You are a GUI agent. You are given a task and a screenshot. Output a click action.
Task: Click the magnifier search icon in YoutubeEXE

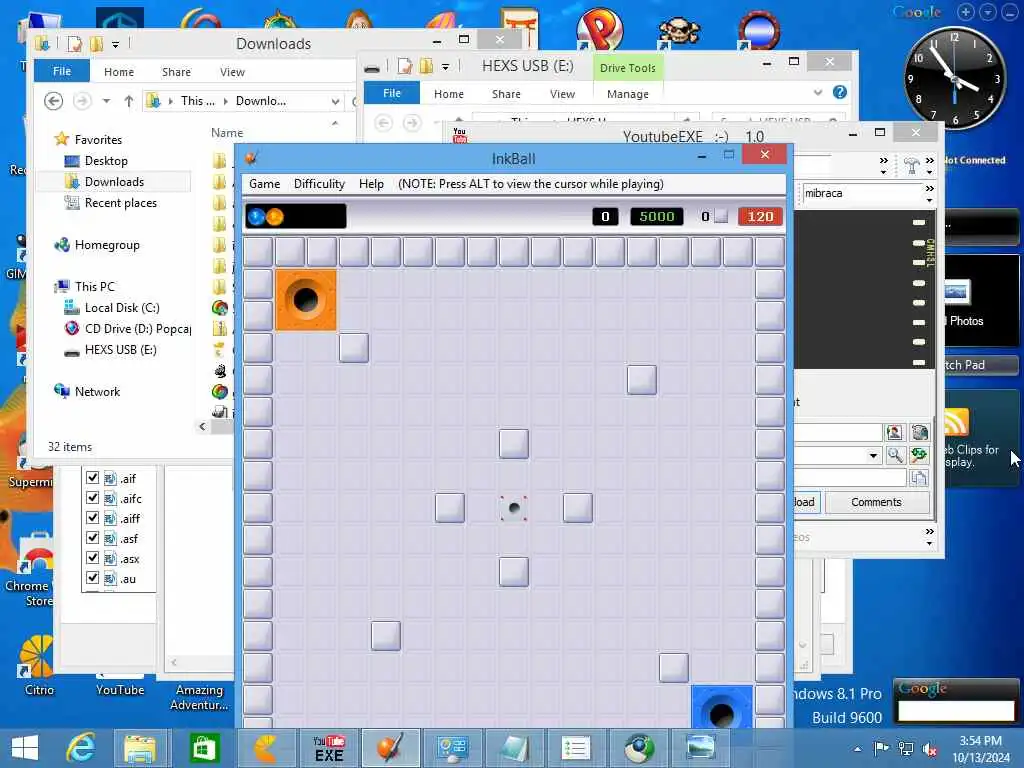[x=895, y=455]
